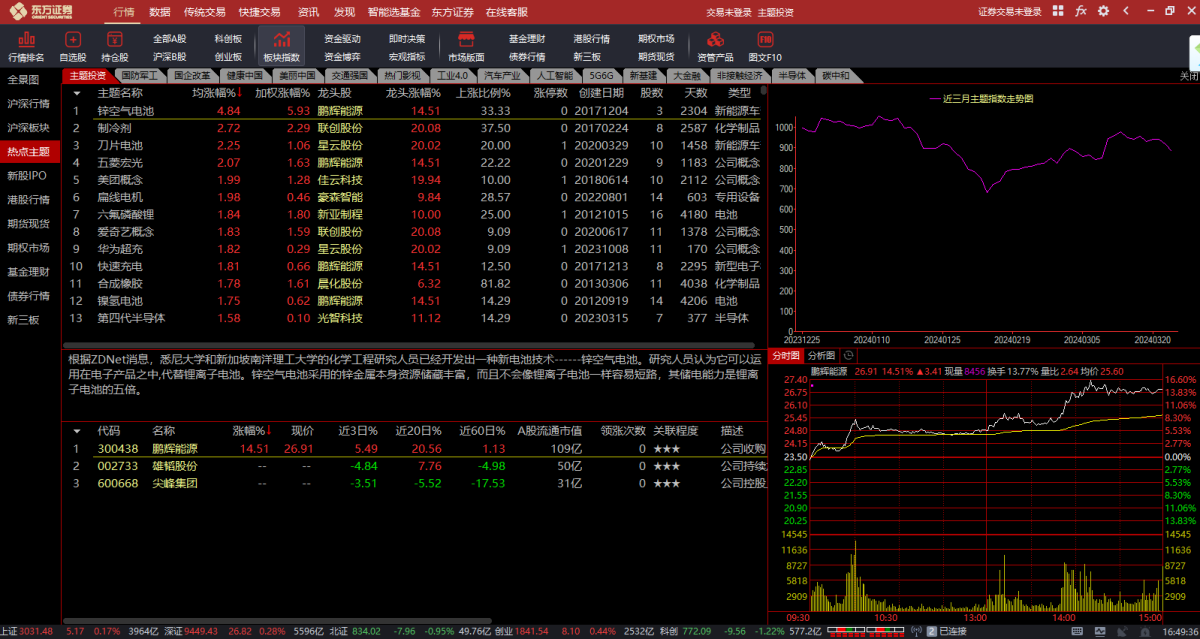1200x639 pixels.
Task: Click the sort arrow above stock row numbers
Action: pos(76,430)
